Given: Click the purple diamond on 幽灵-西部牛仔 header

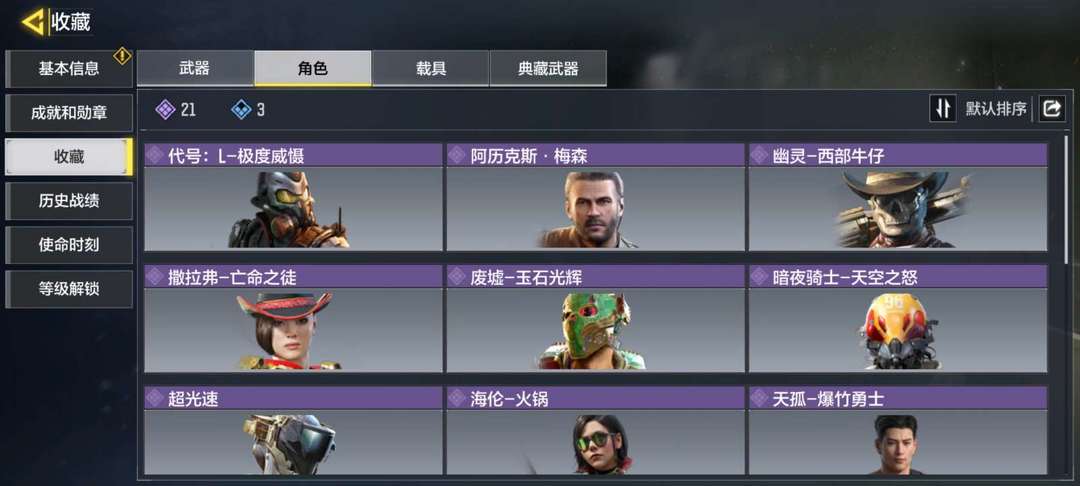Looking at the screenshot, I should [x=760, y=156].
